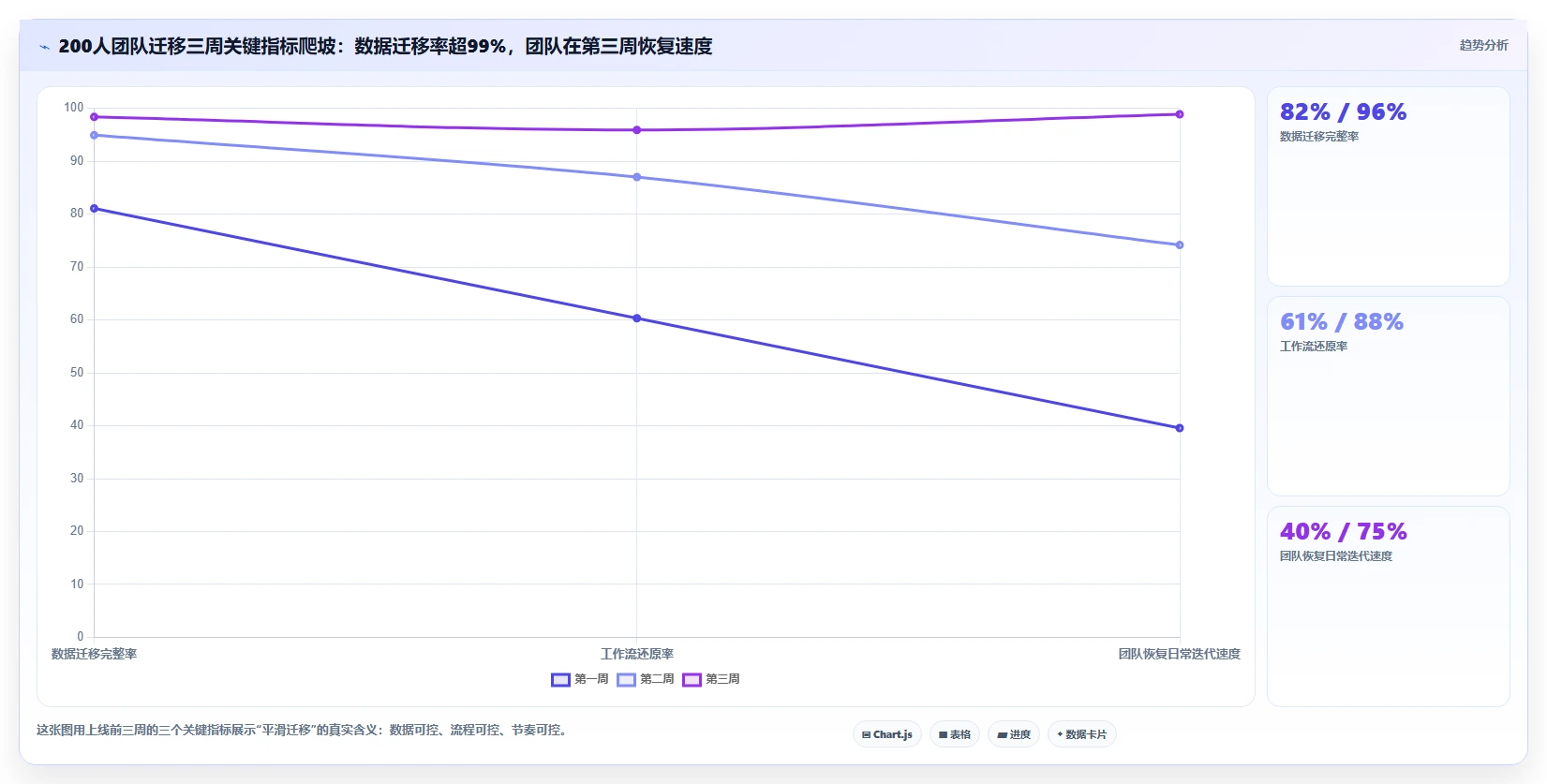Click the 第一周 point at 数据迁移完整率
The height and width of the screenshot is (784, 1547).
(x=94, y=209)
